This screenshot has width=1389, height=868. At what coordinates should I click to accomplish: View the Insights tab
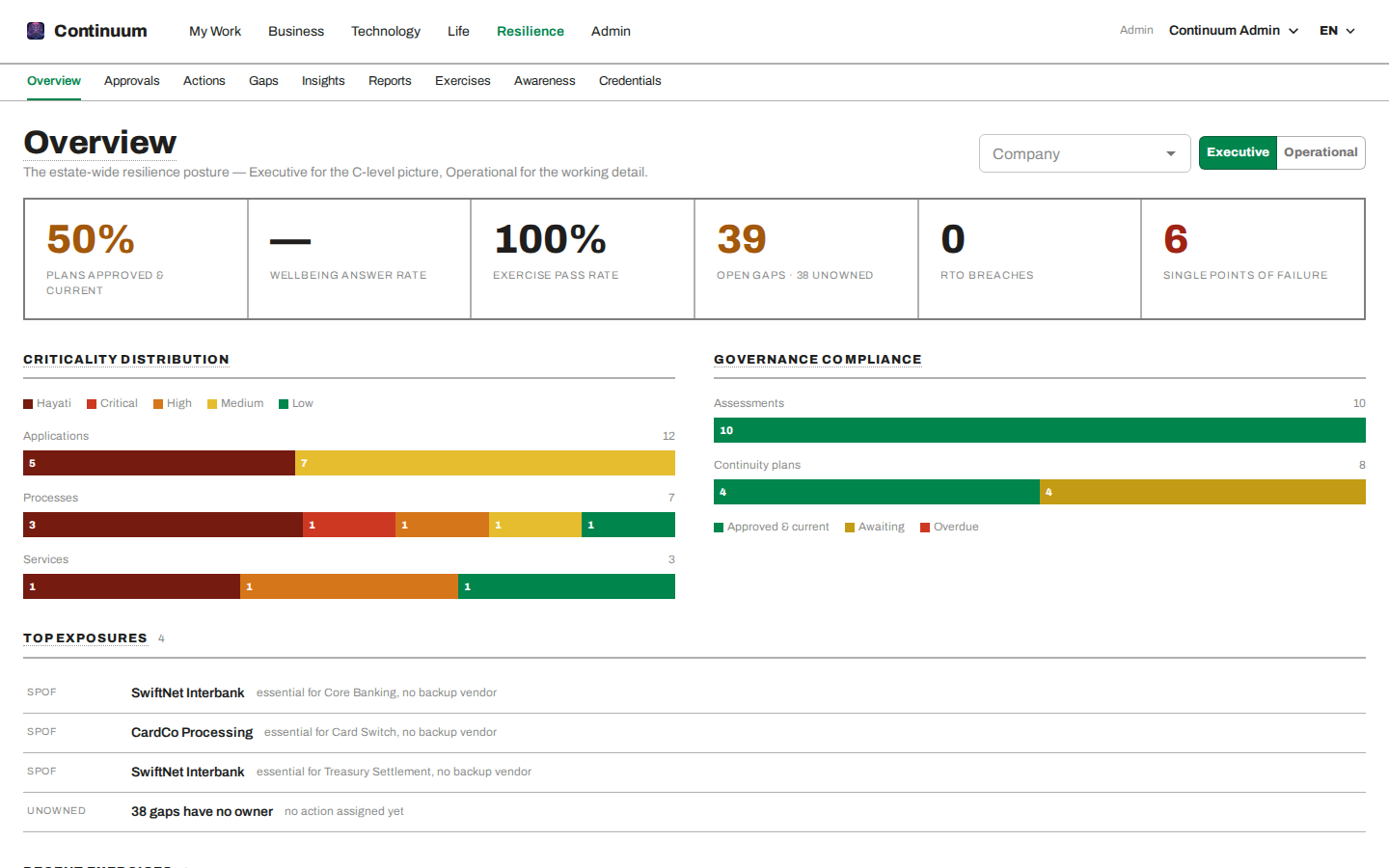tap(323, 81)
